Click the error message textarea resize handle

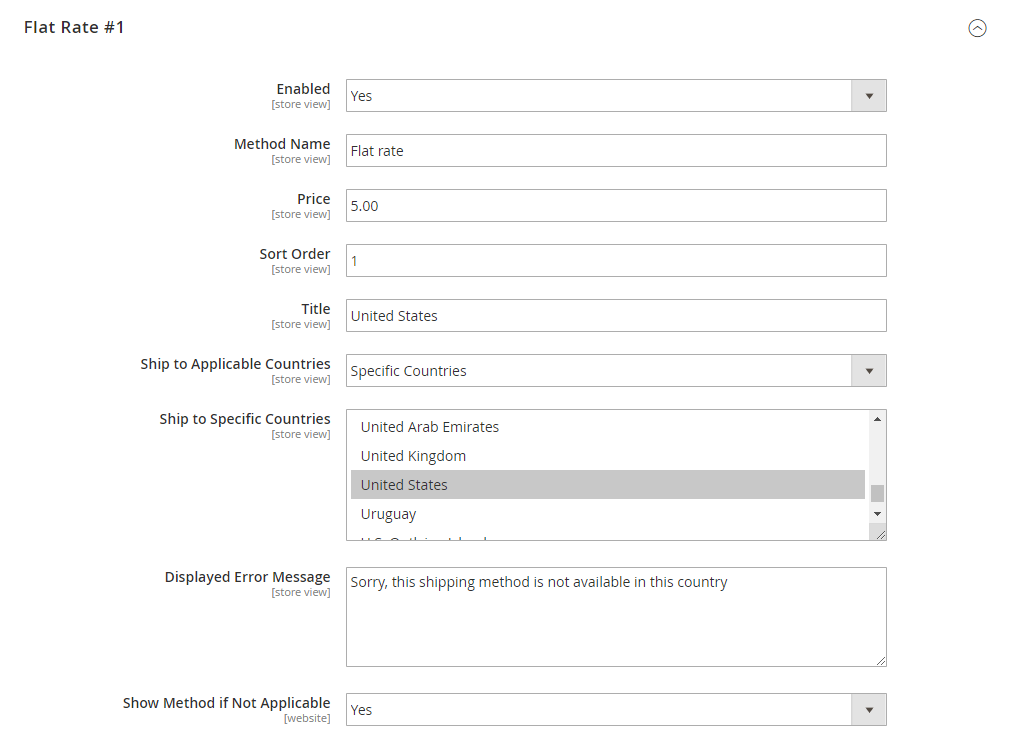coord(880,660)
